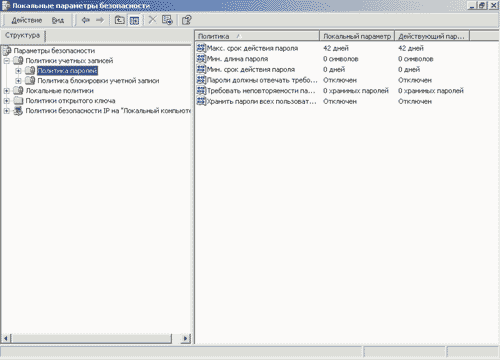Image resolution: width=500 pixels, height=360 pixels.
Task: Click icon of Пароли должны отвечать row
Action: pos(201,80)
